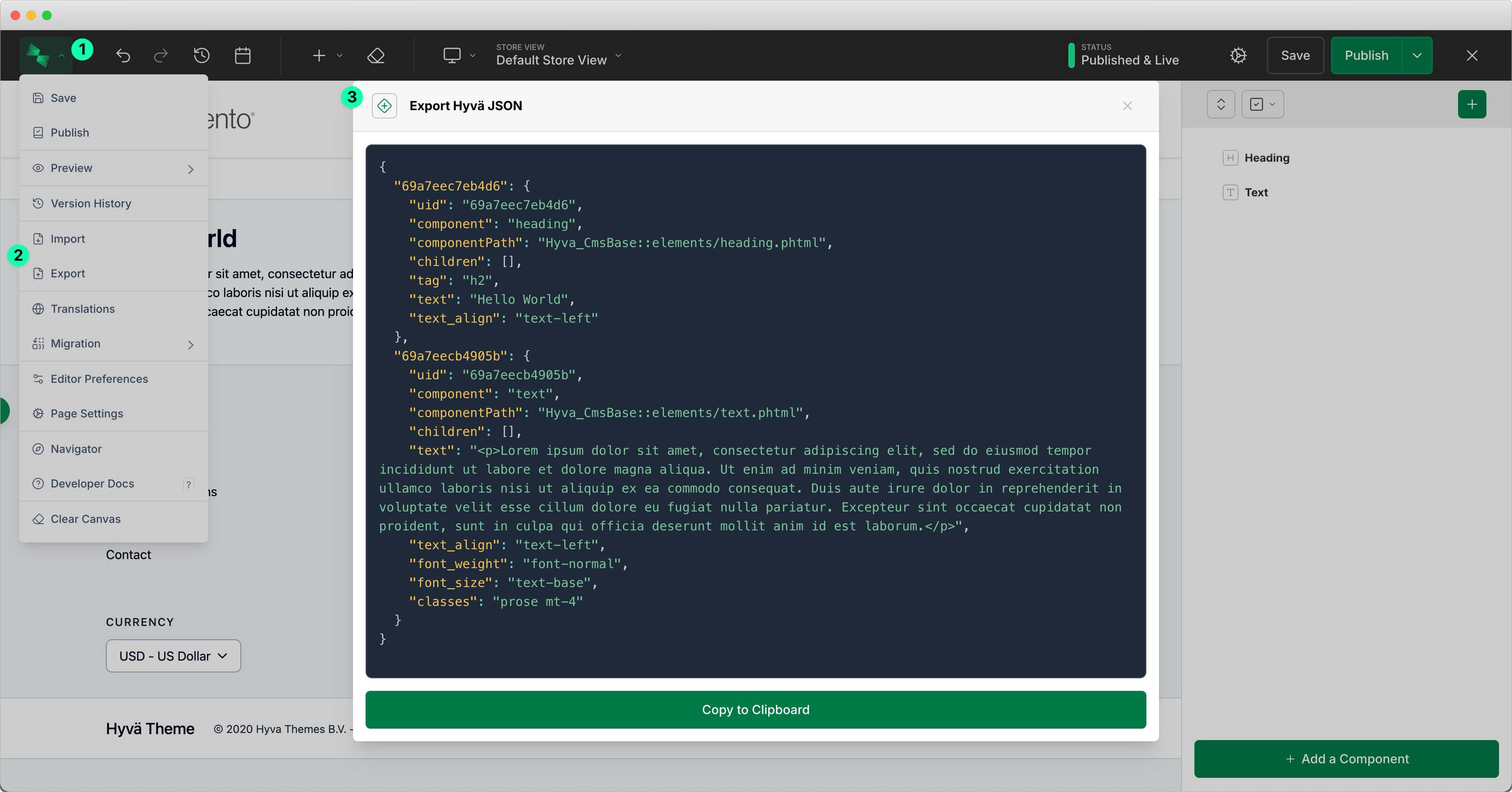The width and height of the screenshot is (1512, 792).
Task: Close the editor with the X icon
Action: pos(1471,56)
